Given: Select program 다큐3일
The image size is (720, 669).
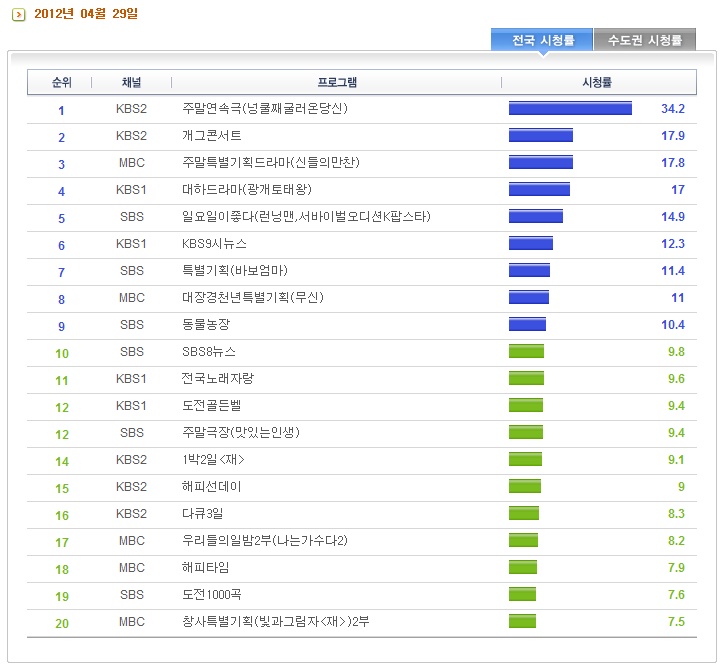Looking at the screenshot, I should click(202, 514).
